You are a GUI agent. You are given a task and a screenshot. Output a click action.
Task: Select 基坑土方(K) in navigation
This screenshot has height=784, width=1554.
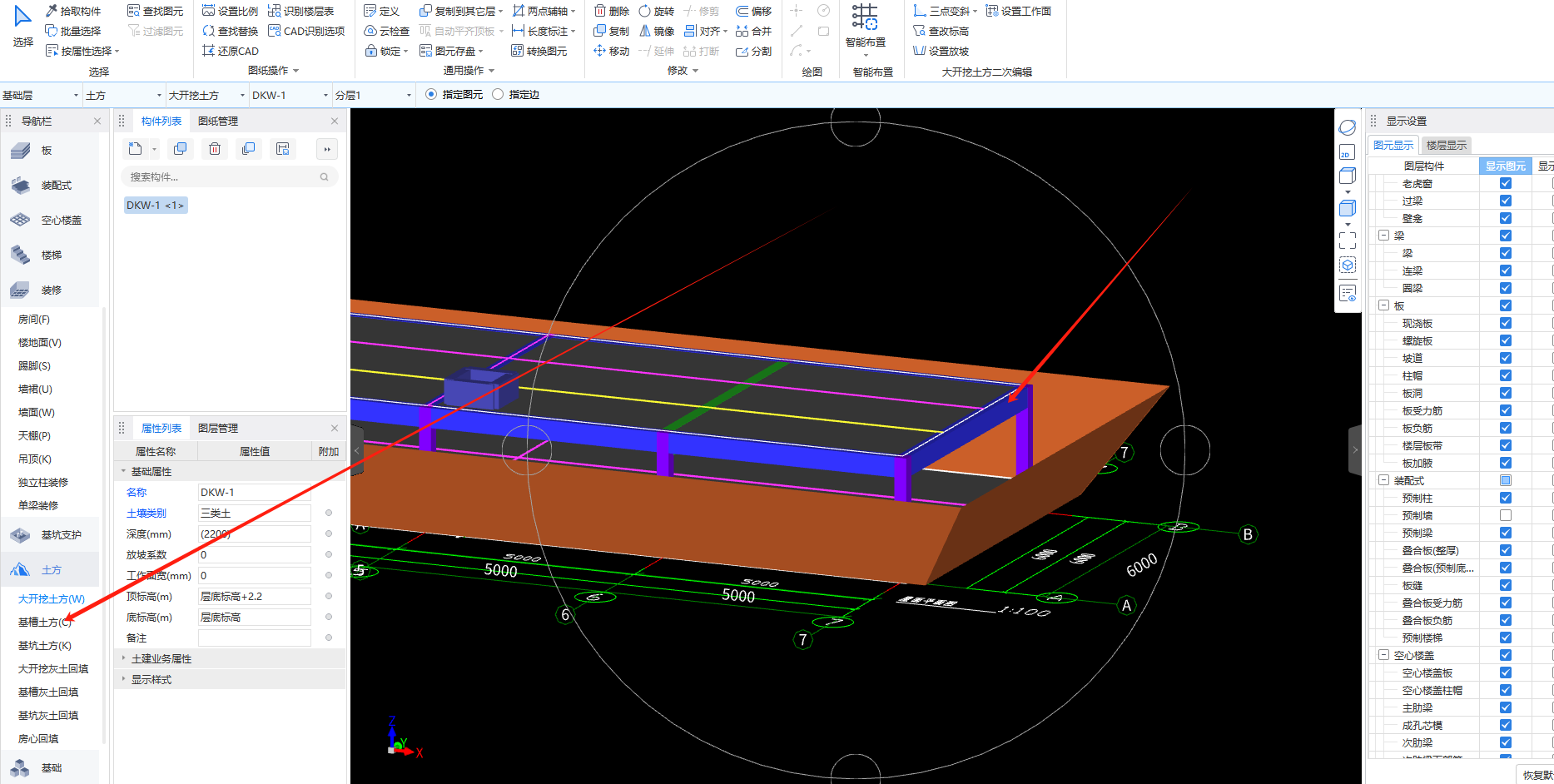point(45,645)
